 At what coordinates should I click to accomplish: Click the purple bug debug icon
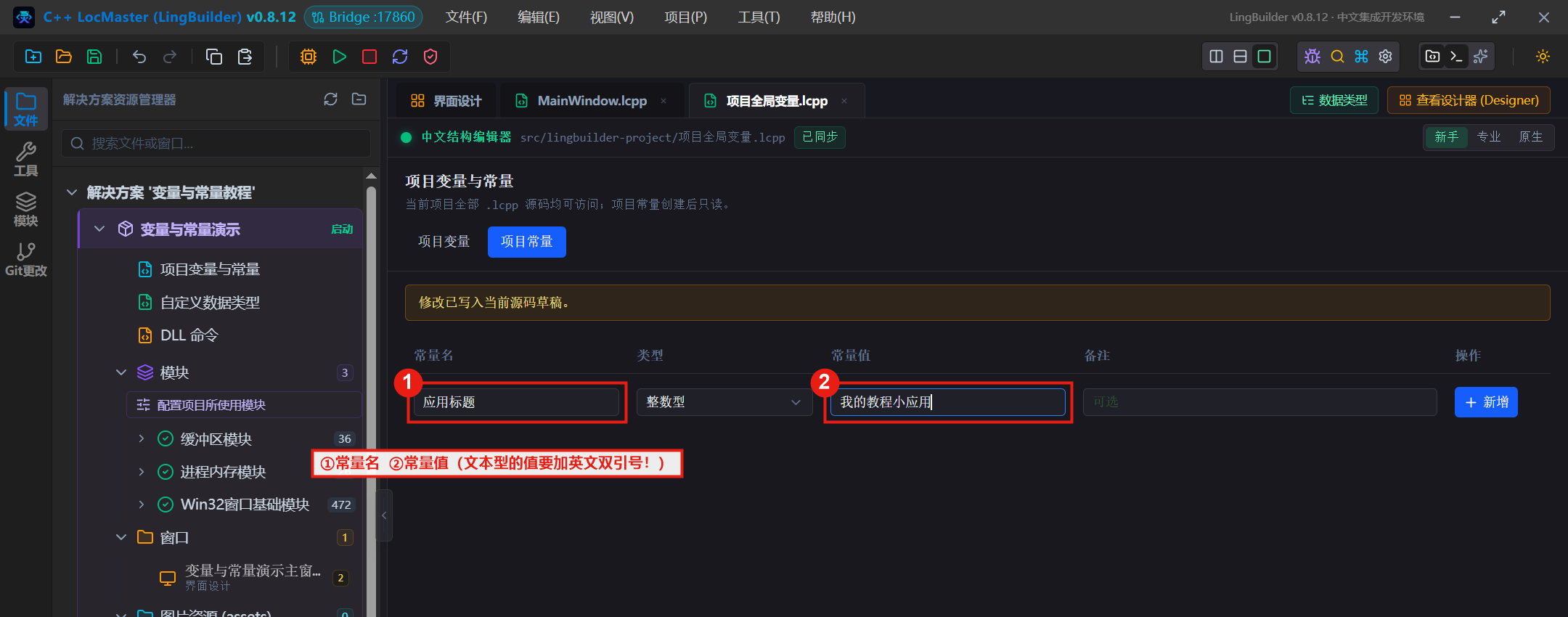tap(1312, 57)
